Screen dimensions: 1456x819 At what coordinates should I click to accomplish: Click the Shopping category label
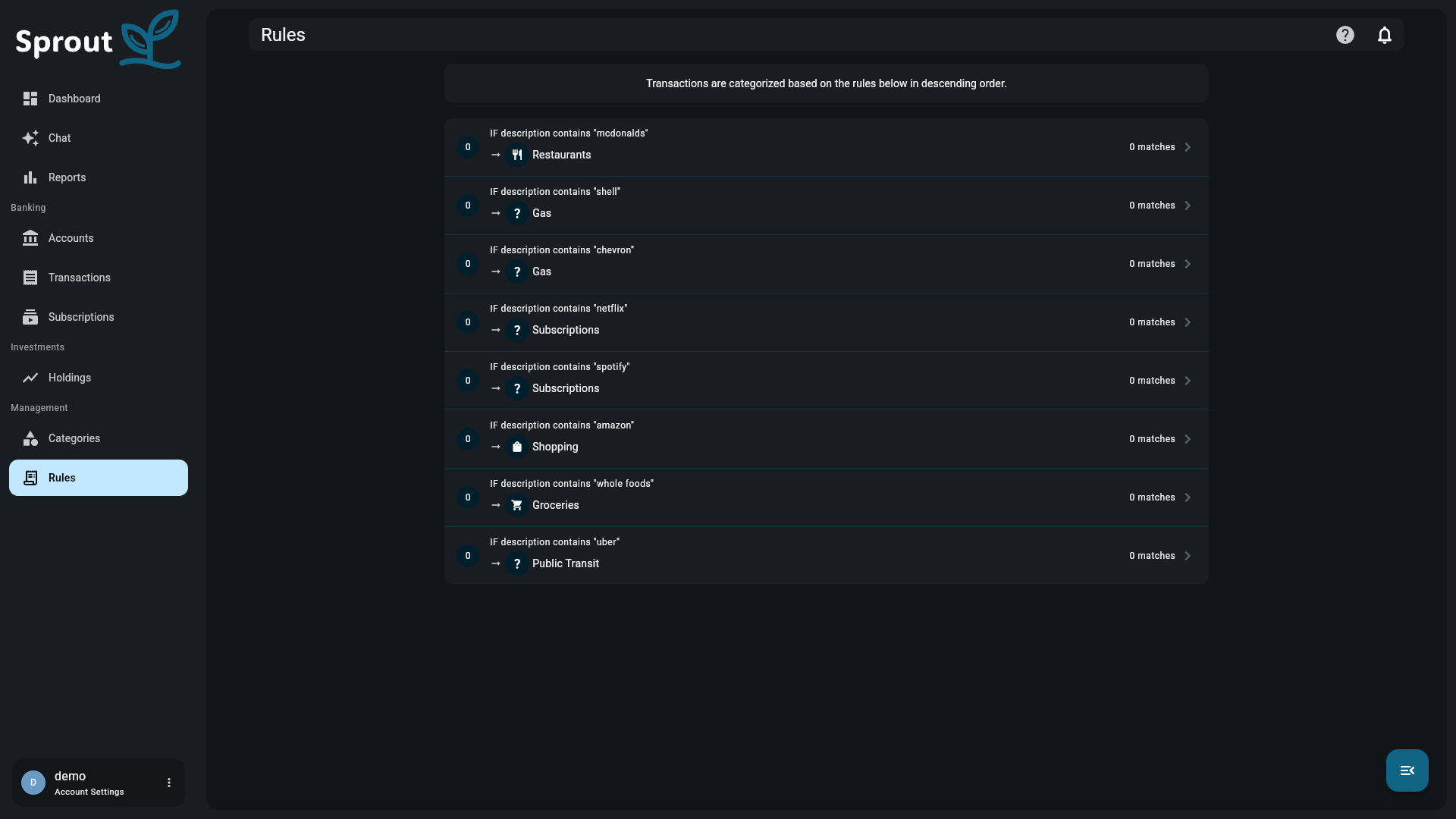pos(555,447)
